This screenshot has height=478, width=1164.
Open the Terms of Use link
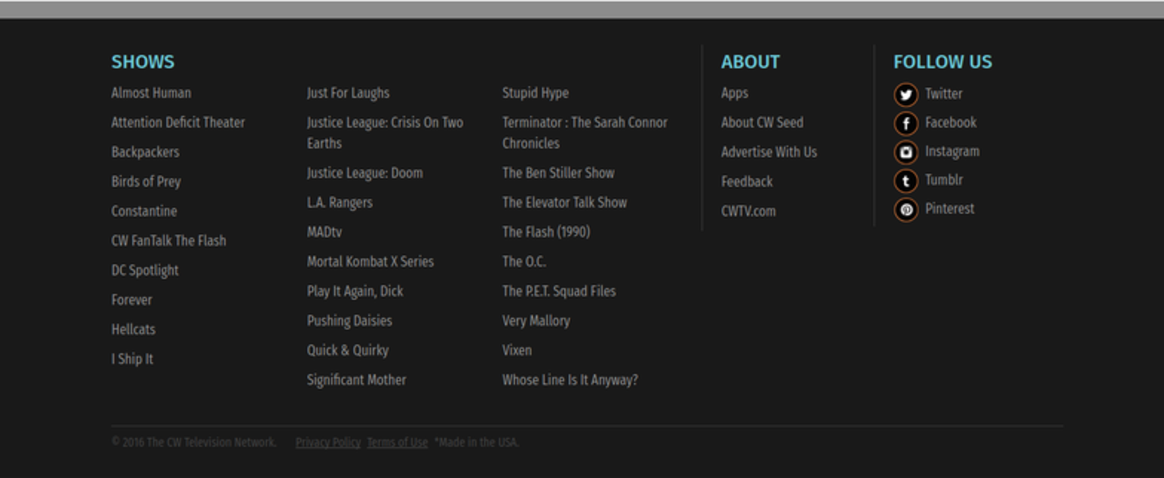(397, 442)
